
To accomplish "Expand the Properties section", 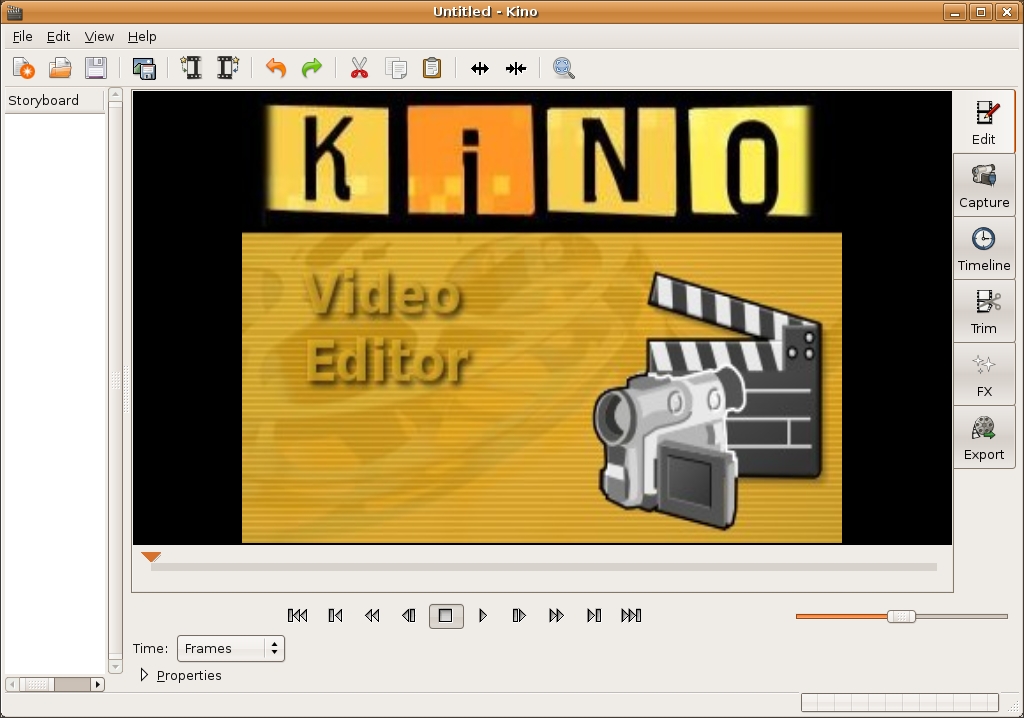I will coord(145,675).
